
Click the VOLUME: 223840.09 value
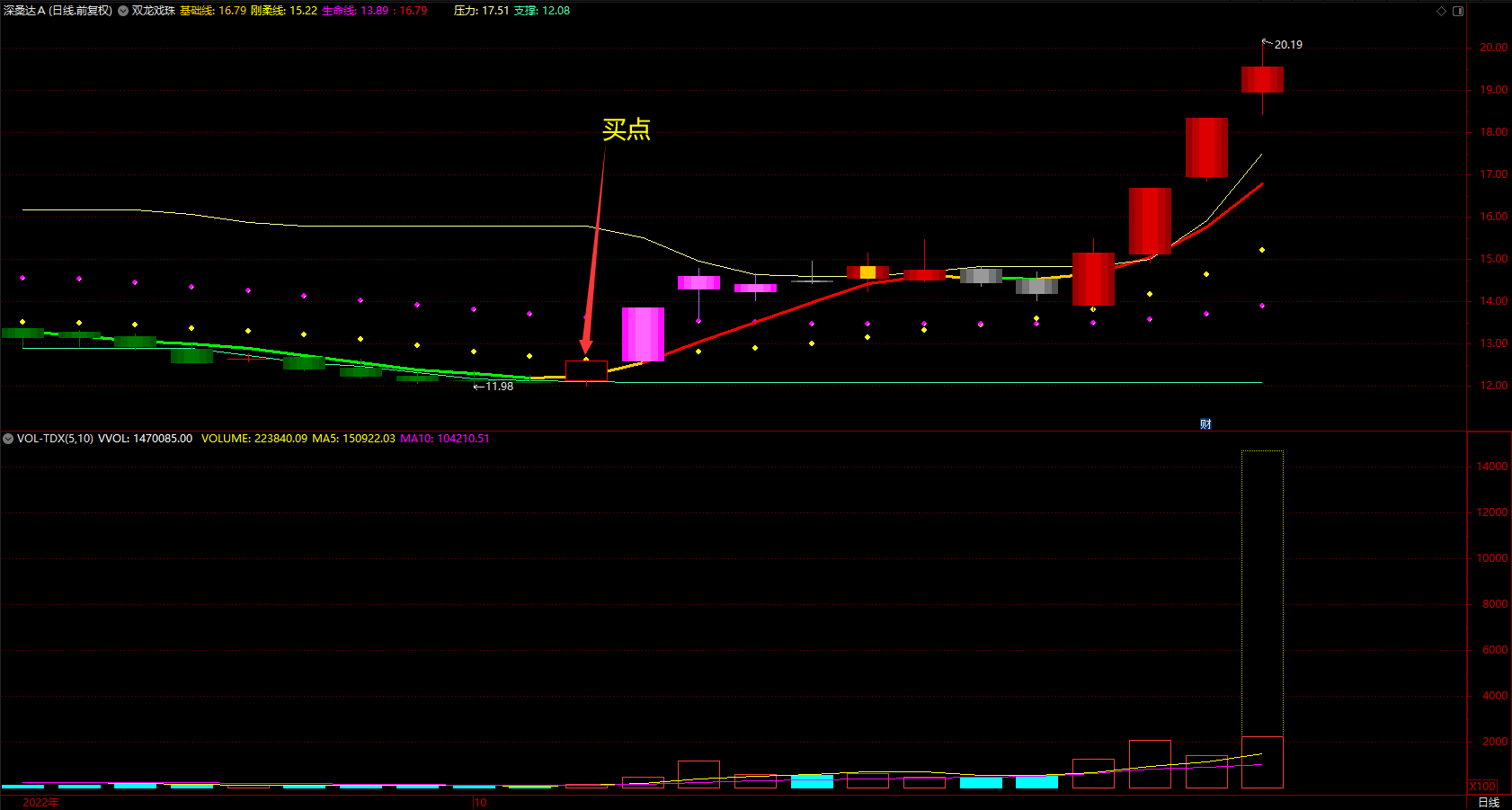coord(254,439)
